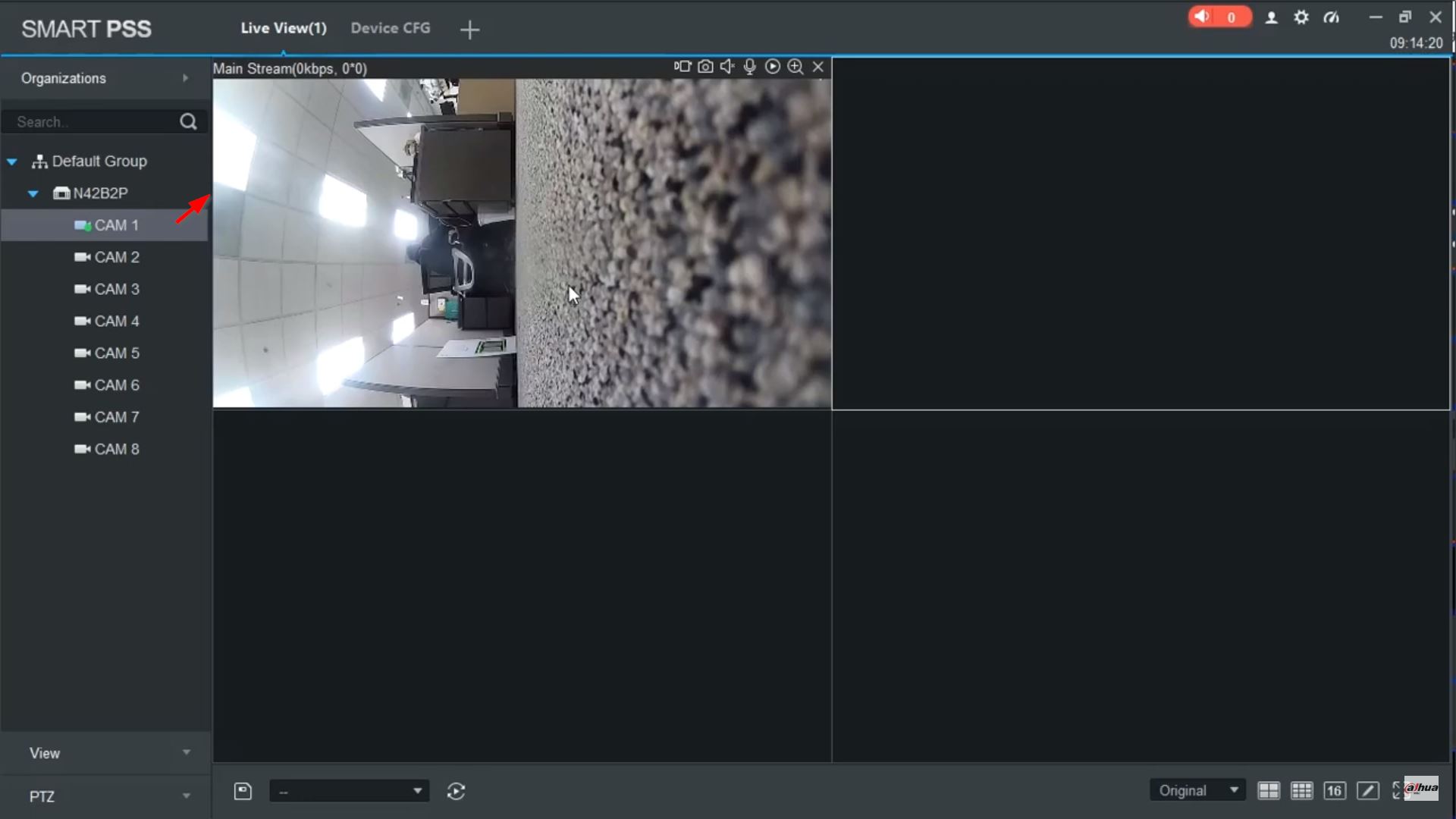Activate the digital zoom magnifier
Viewport: 1456px width, 819px height.
795,67
